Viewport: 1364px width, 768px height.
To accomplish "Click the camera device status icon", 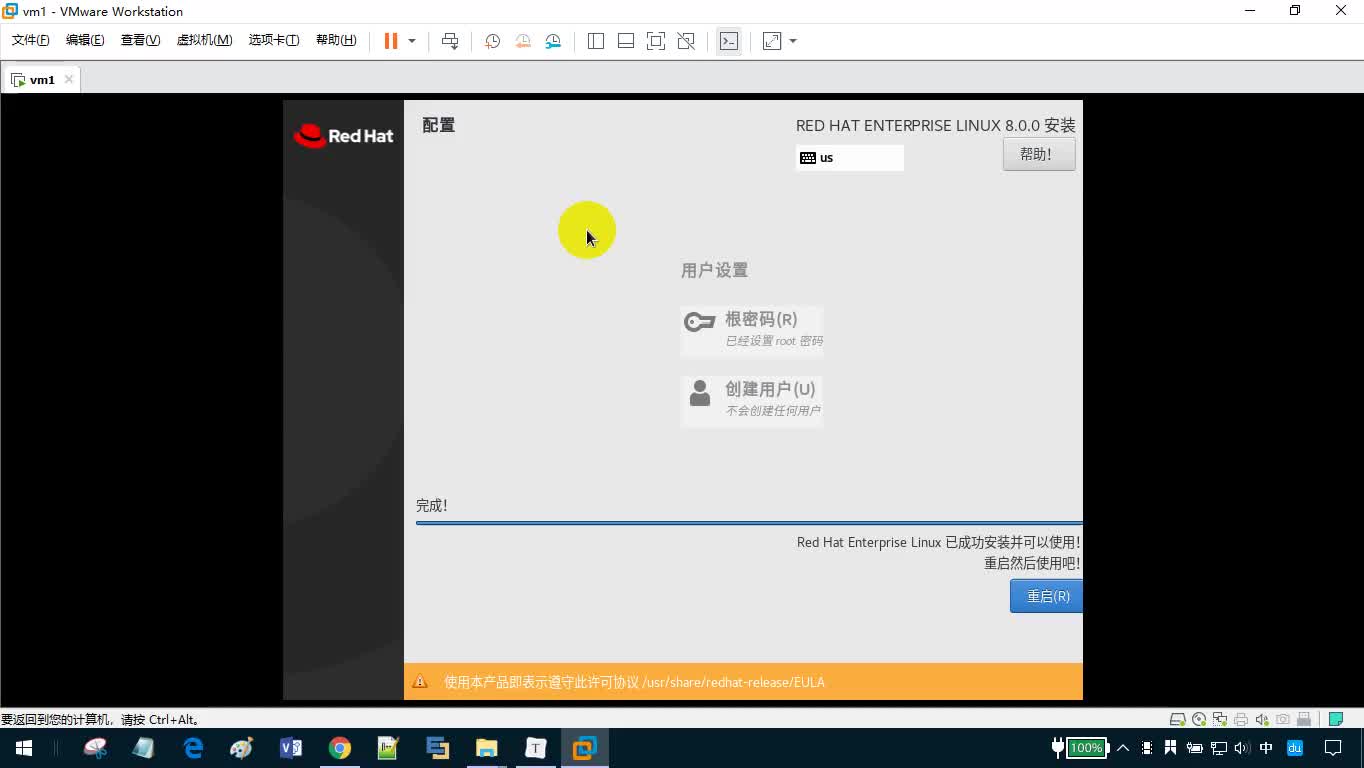I will [x=1282, y=719].
